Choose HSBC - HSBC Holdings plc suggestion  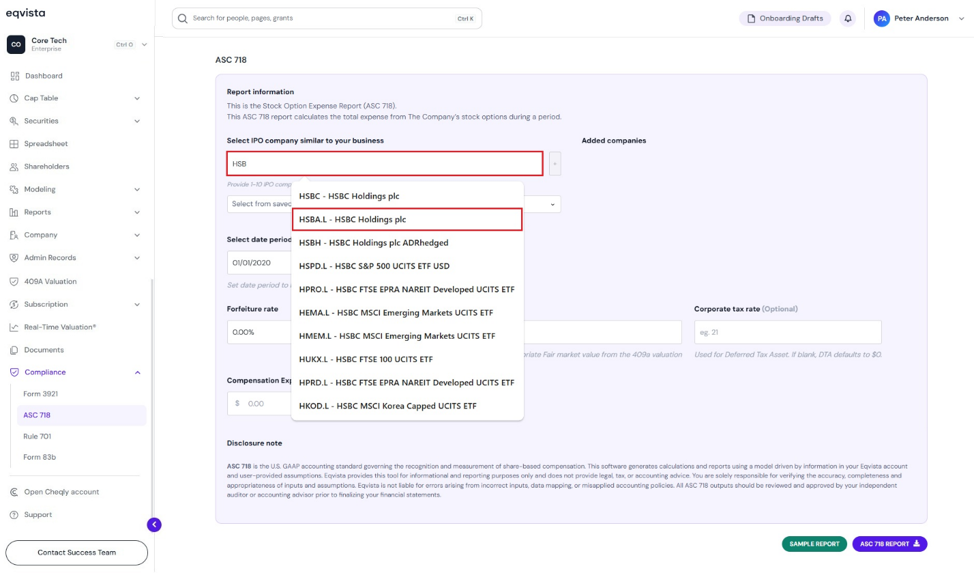click(407, 196)
